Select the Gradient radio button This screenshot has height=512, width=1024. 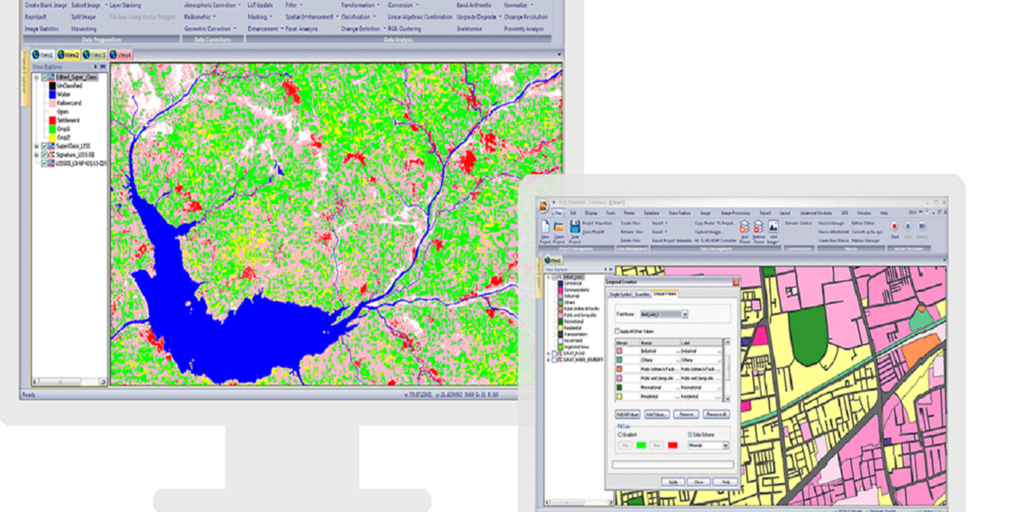618,436
